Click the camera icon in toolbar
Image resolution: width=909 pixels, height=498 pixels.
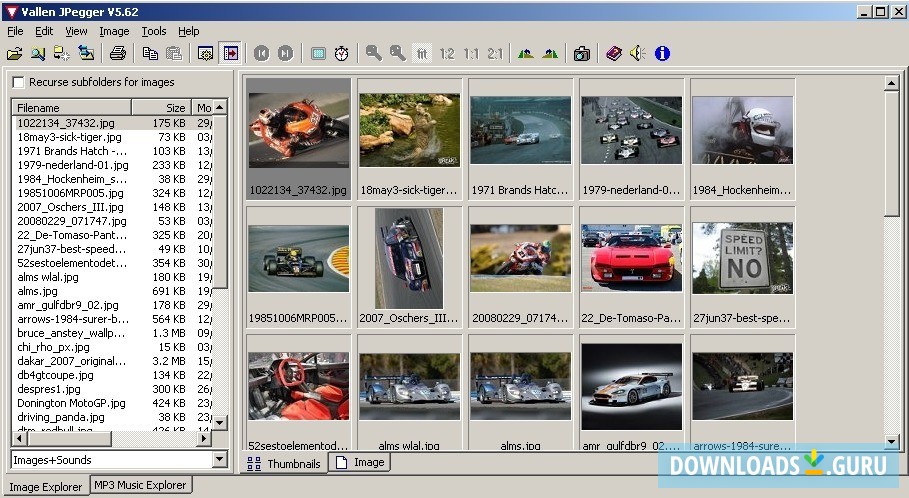(x=581, y=53)
